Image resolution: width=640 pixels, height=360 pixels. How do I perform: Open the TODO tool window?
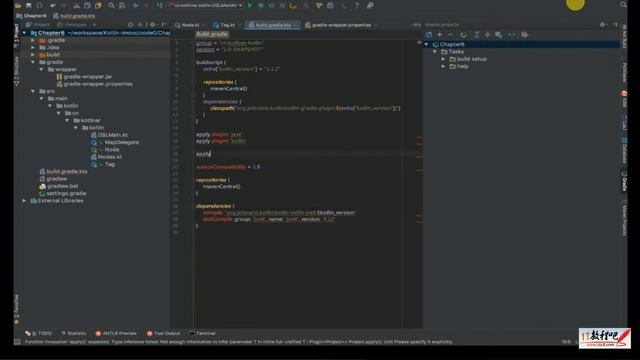[38, 333]
